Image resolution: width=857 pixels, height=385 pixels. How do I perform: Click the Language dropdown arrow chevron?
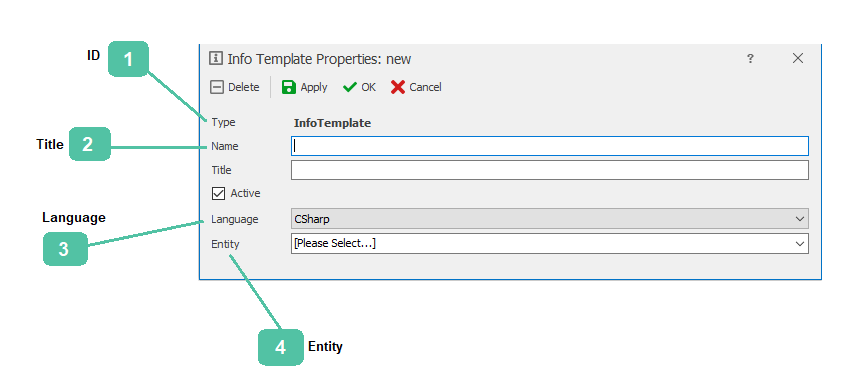[800, 219]
